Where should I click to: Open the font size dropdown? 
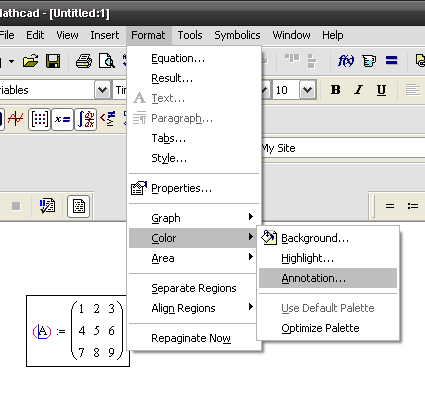pos(307,90)
